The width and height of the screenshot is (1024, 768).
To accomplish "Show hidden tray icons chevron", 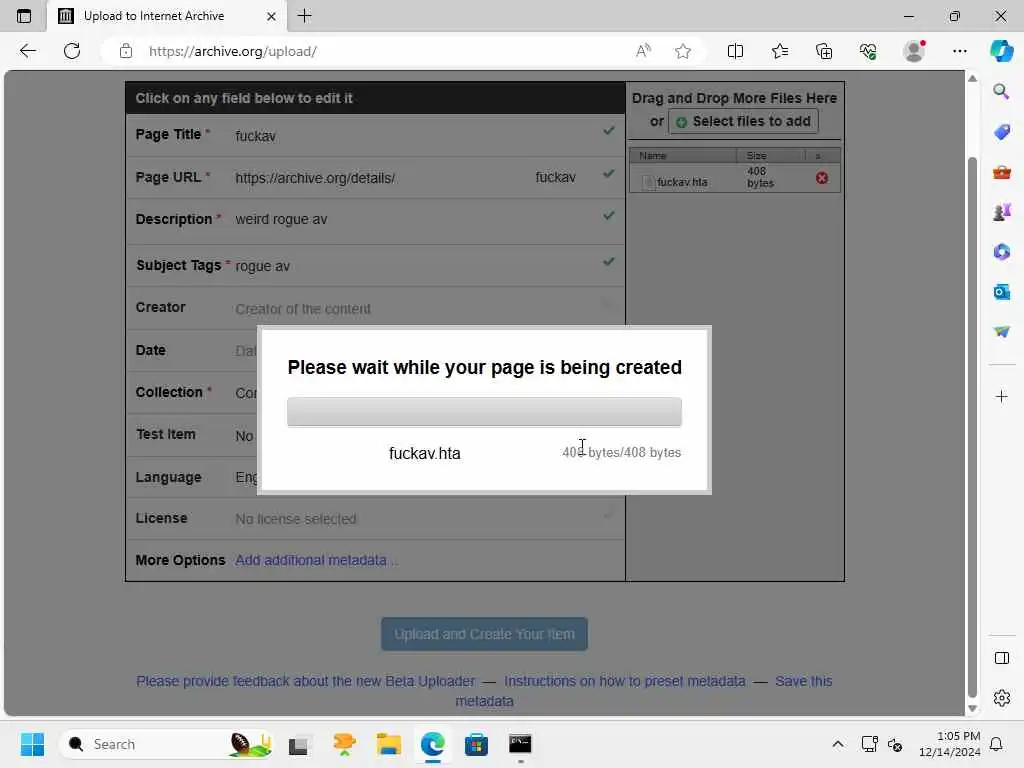I will click(x=838, y=744).
